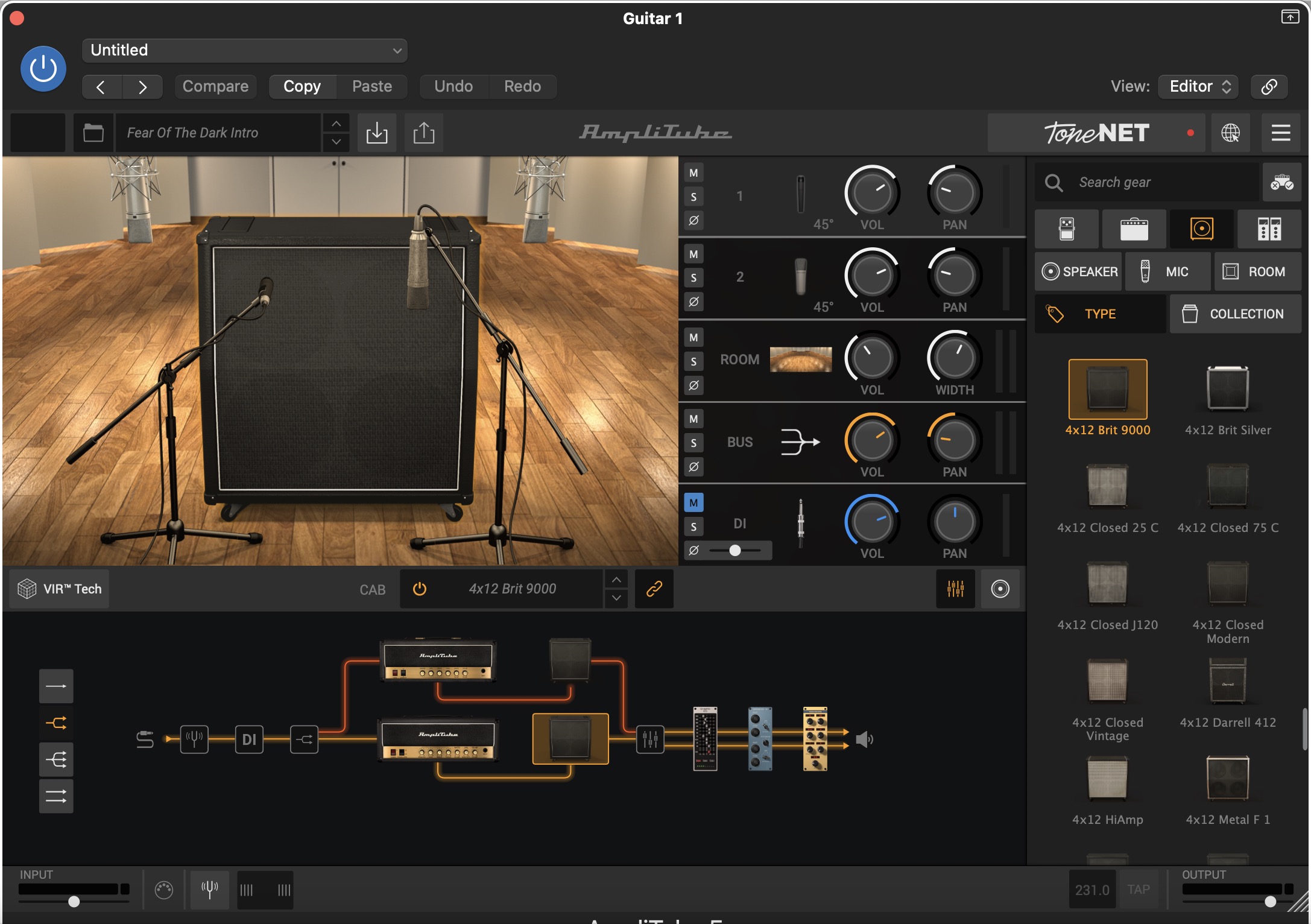1311x924 pixels.
Task: Click the DI block in signal chain
Action: coord(249,739)
